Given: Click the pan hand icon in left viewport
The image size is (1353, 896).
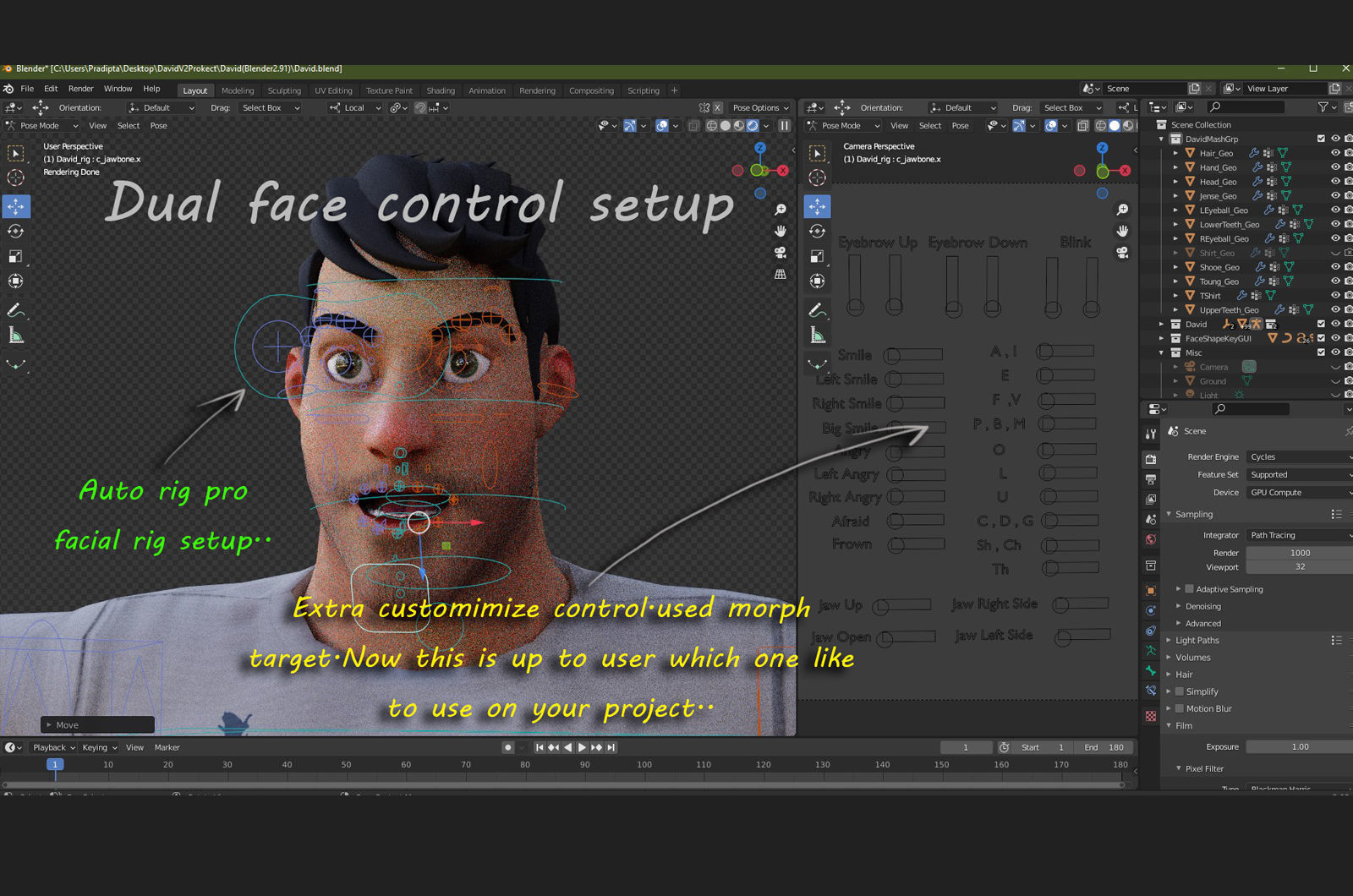Looking at the screenshot, I should tap(780, 231).
